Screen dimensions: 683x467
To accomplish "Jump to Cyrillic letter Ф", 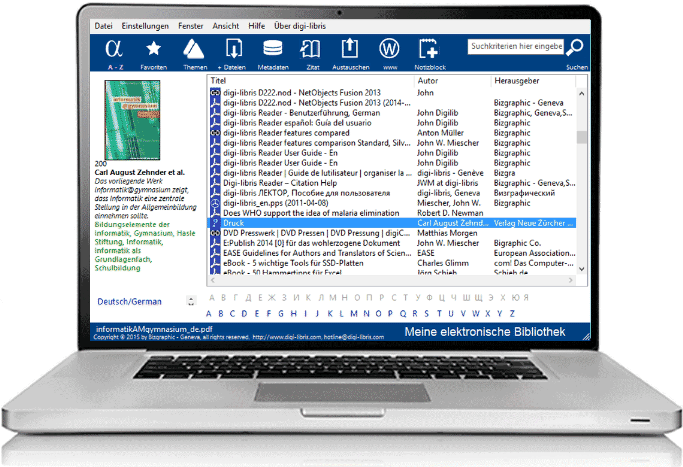I will [x=429, y=298].
